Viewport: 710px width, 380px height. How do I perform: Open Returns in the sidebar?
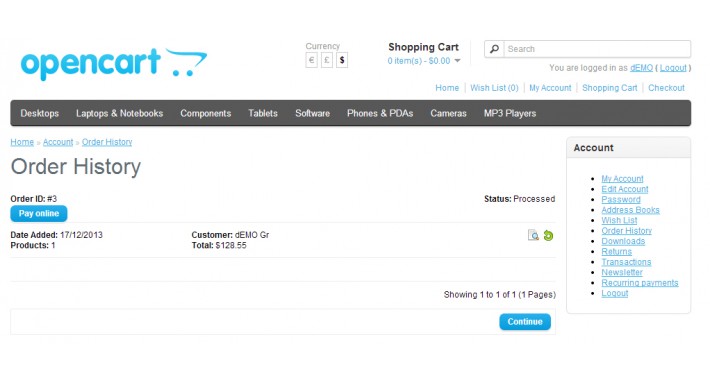[617, 252]
